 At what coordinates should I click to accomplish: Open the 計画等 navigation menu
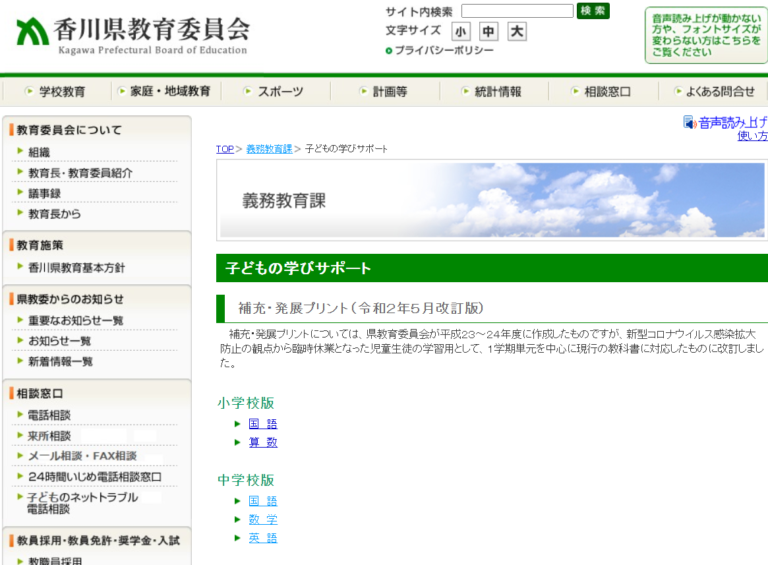[384, 92]
